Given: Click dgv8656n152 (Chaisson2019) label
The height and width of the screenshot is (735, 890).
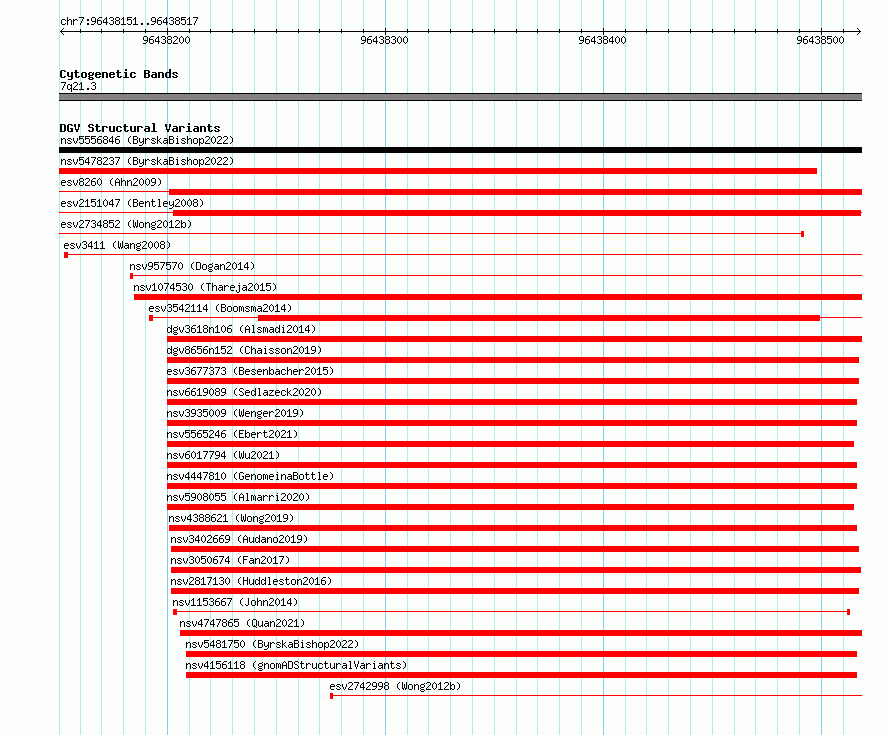Looking at the screenshot, I should [244, 350].
